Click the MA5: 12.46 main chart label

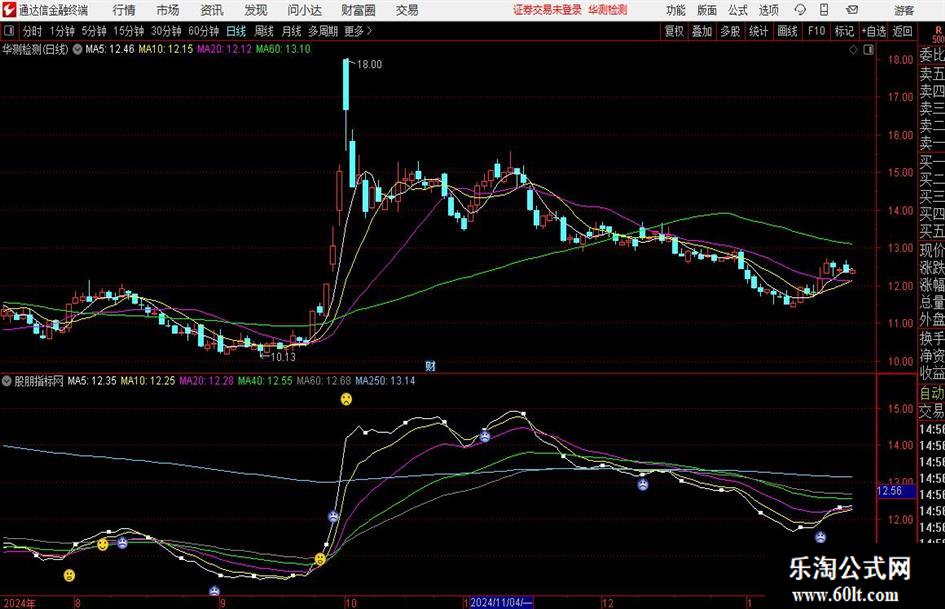point(110,49)
